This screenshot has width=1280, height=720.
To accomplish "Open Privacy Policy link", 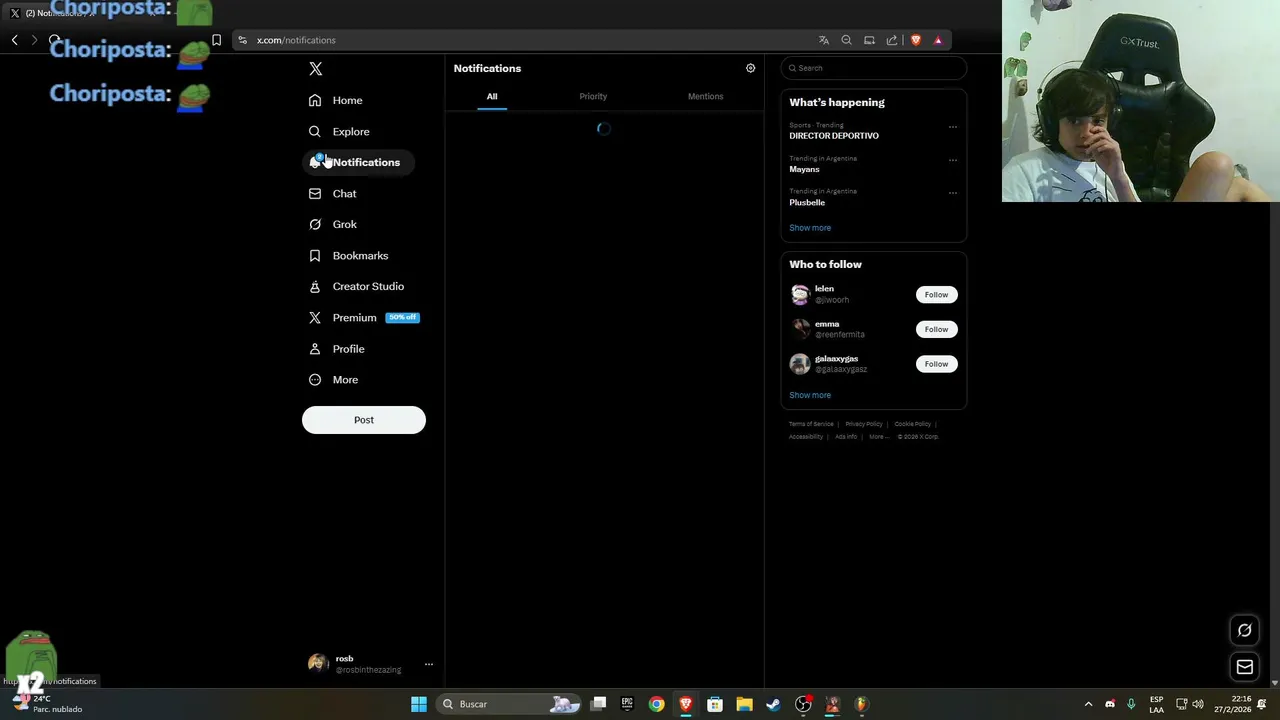I will click(x=864, y=424).
